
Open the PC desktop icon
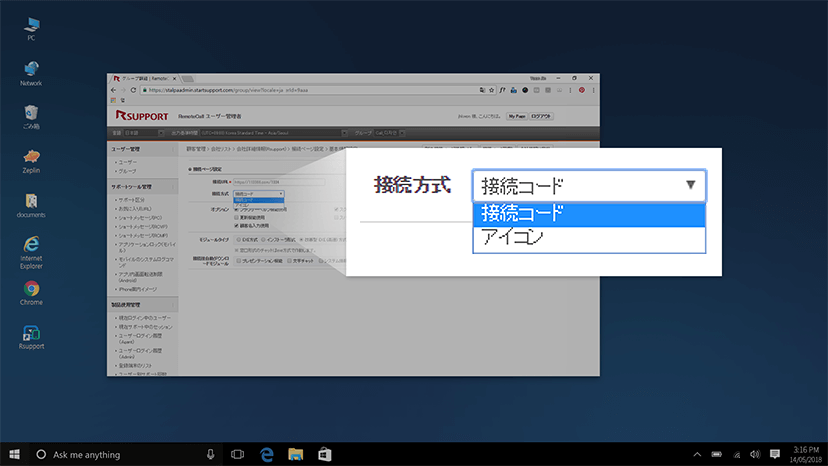[31, 29]
